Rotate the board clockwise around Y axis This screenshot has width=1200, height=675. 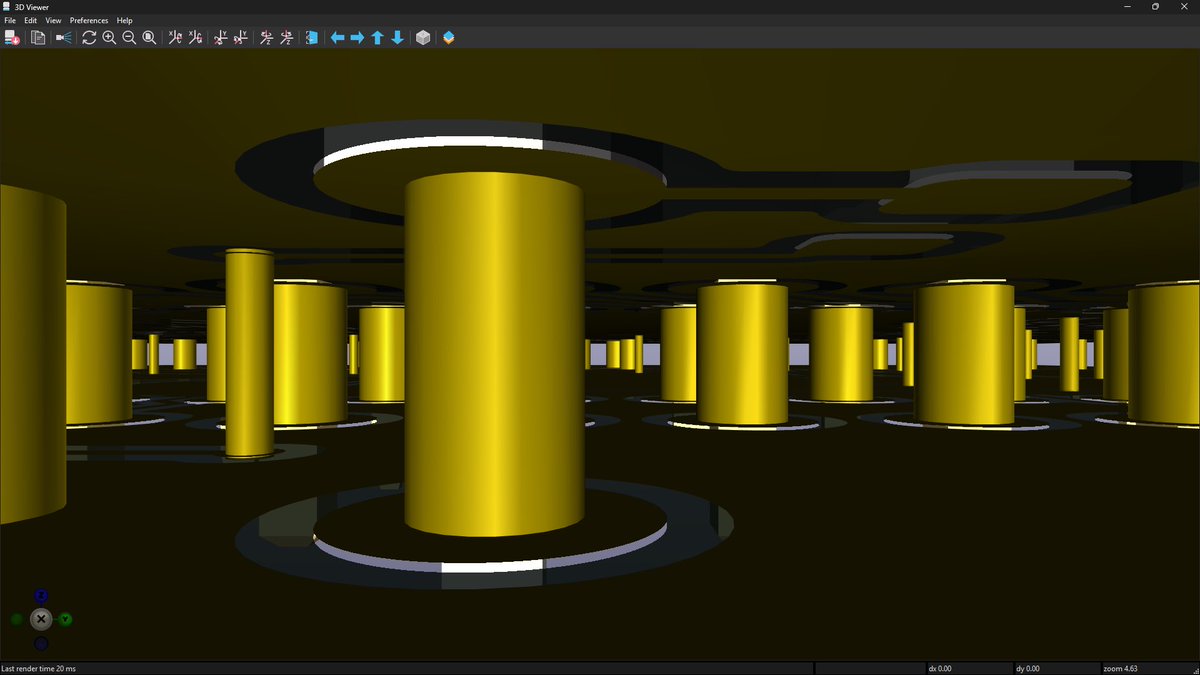pos(221,38)
